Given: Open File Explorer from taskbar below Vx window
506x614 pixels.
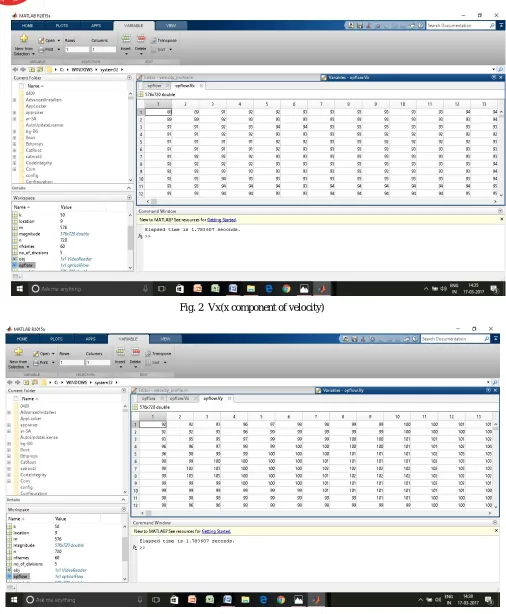Looking at the screenshot, I should pyautogui.click(x=251, y=289).
